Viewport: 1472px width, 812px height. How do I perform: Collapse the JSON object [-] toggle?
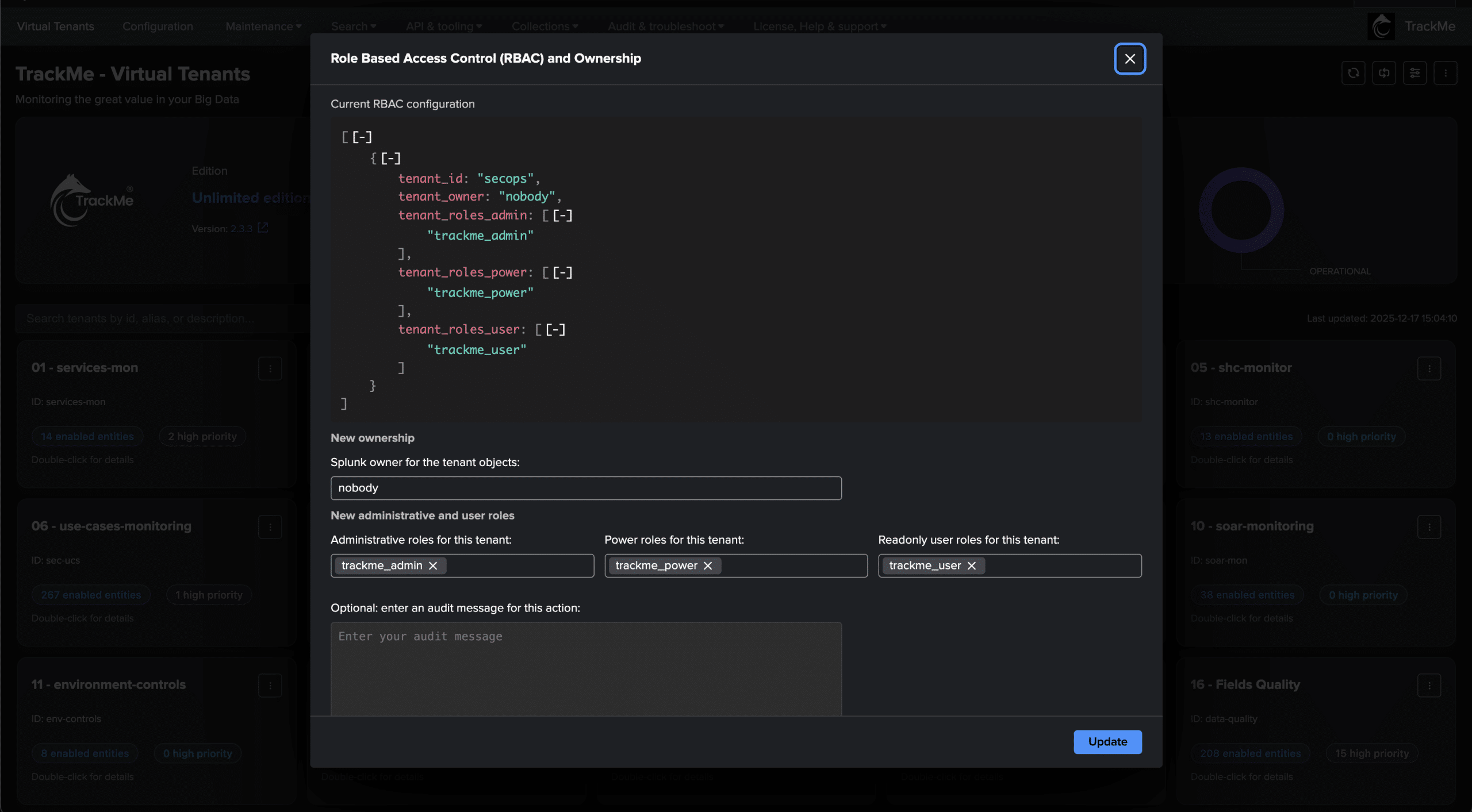click(x=390, y=158)
